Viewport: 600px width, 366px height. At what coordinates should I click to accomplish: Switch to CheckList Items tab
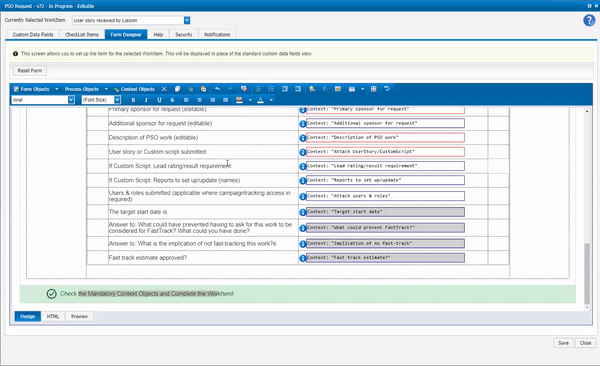pos(82,34)
